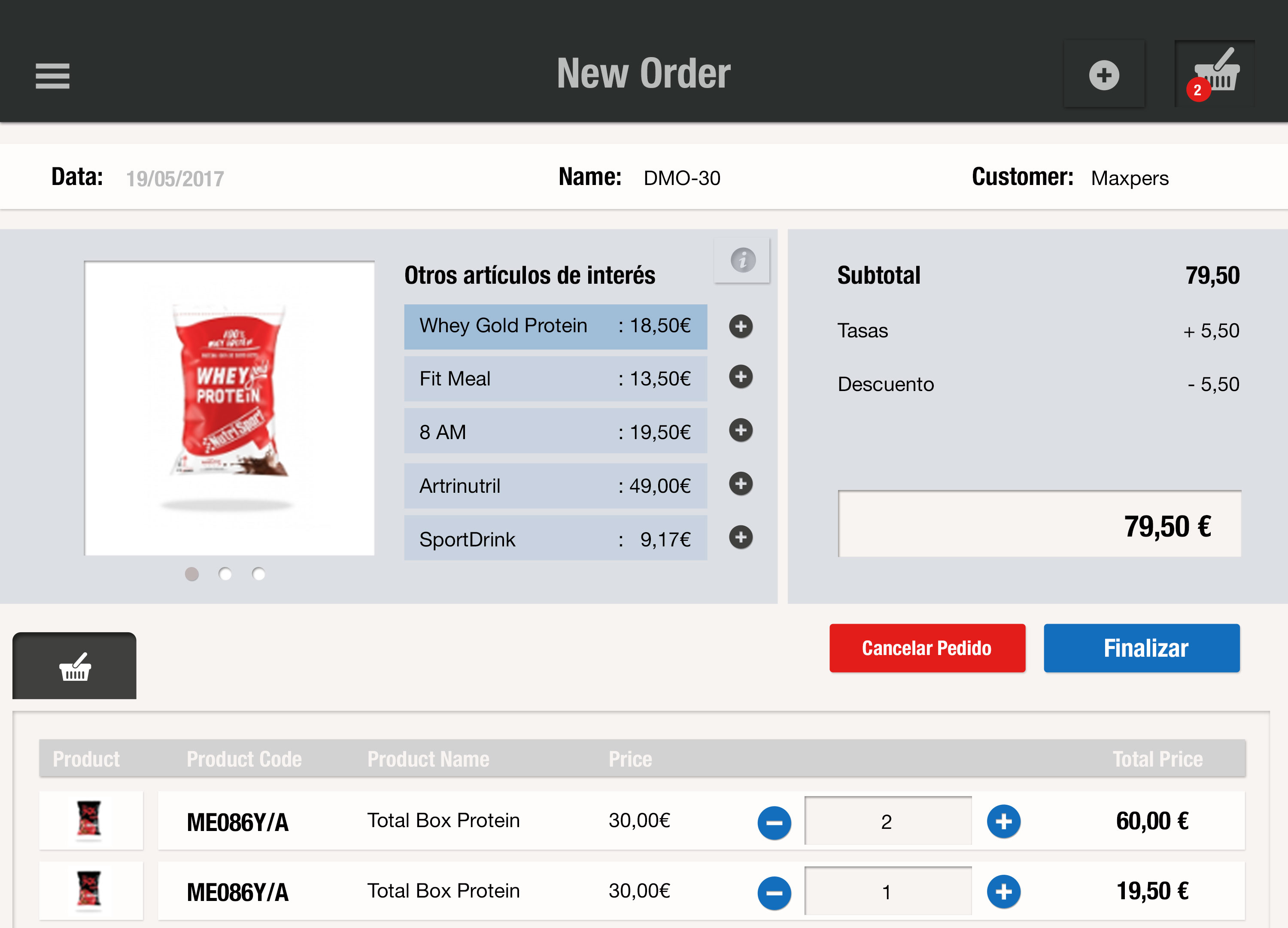This screenshot has height=928, width=1288.
Task: Click code ME086Y/A in 60,00 € row
Action: click(238, 822)
